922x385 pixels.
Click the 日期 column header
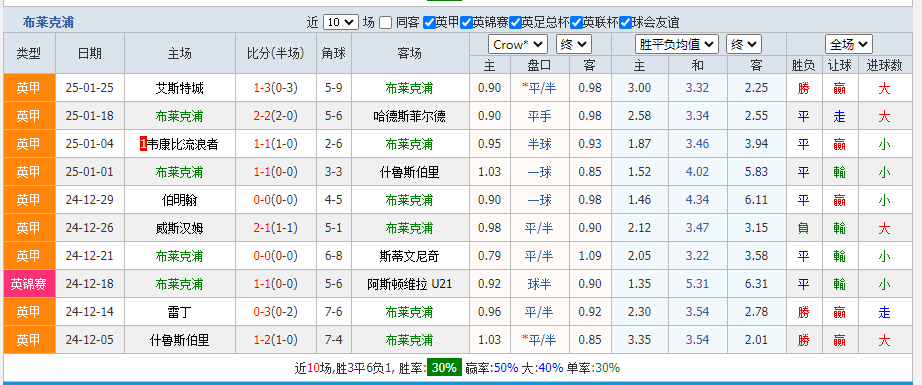pos(90,53)
